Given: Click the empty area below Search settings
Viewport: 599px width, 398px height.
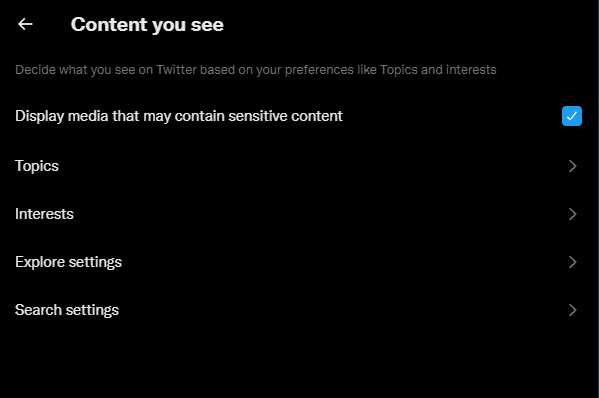Looking at the screenshot, I should [298, 366].
